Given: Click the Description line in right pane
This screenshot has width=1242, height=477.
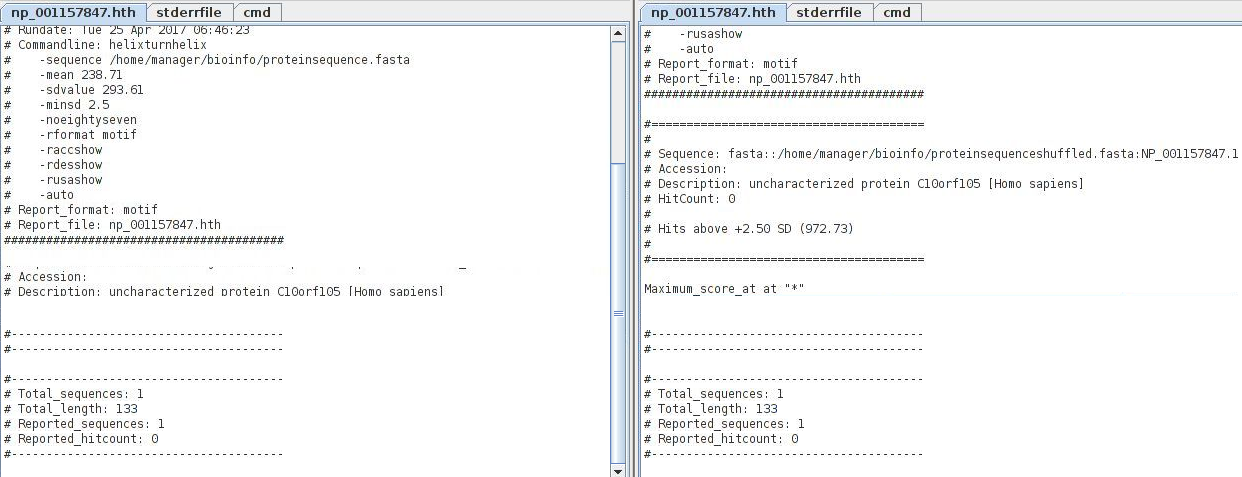Looking at the screenshot, I should (863, 184).
